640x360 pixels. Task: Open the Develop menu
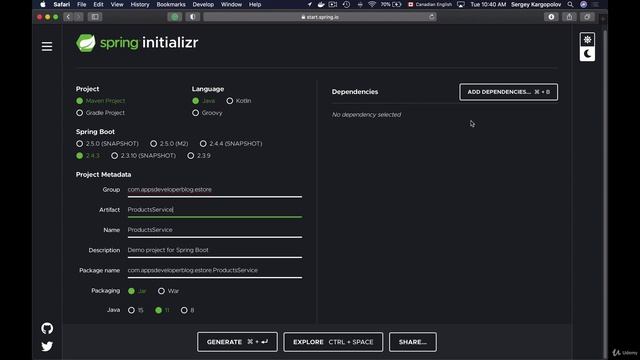click(x=203, y=4)
